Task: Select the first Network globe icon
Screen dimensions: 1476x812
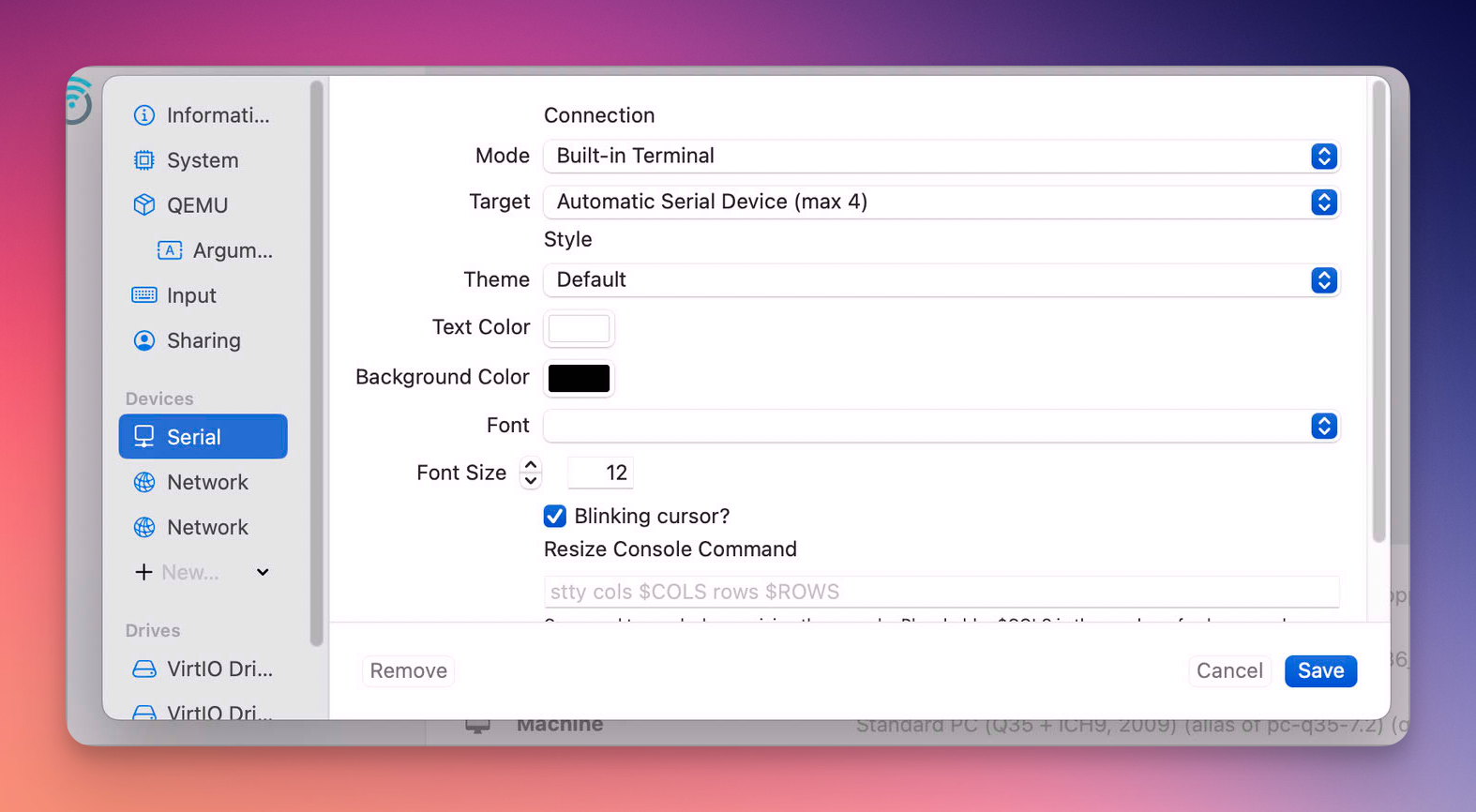Action: (143, 482)
